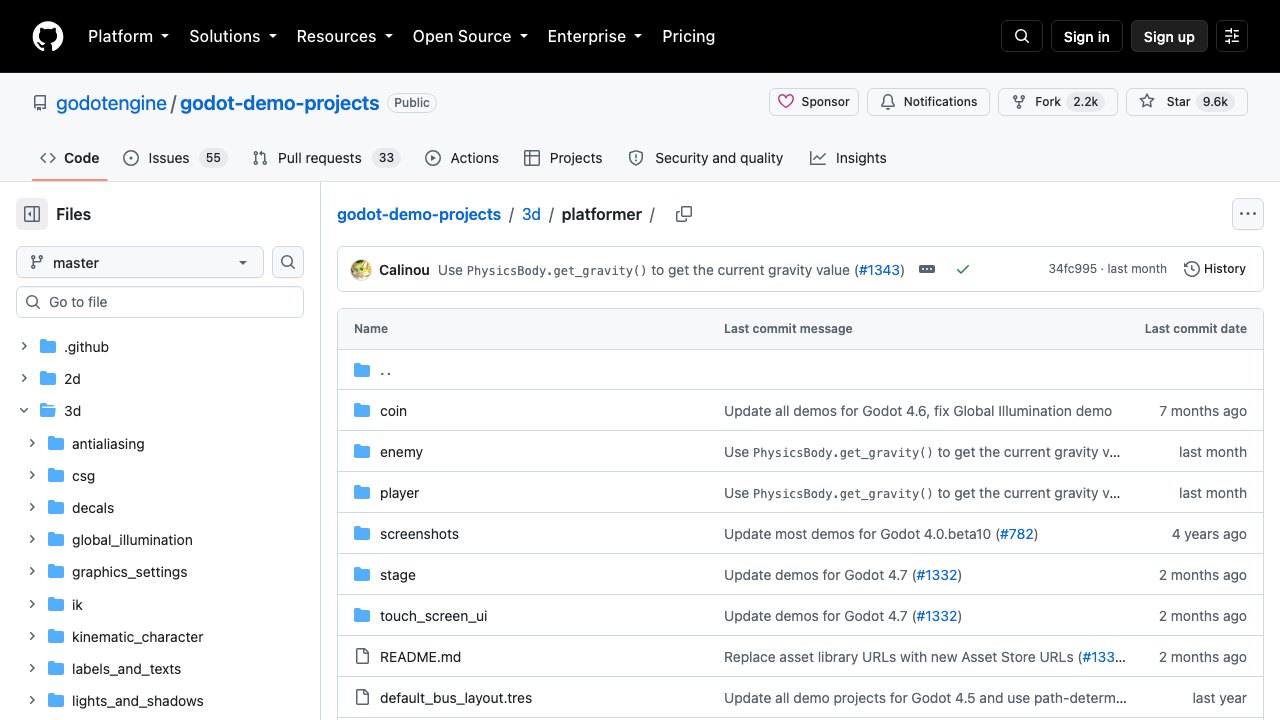This screenshot has height=720, width=1280.
Task: Open the appearance settings icon in header
Action: [1232, 36]
